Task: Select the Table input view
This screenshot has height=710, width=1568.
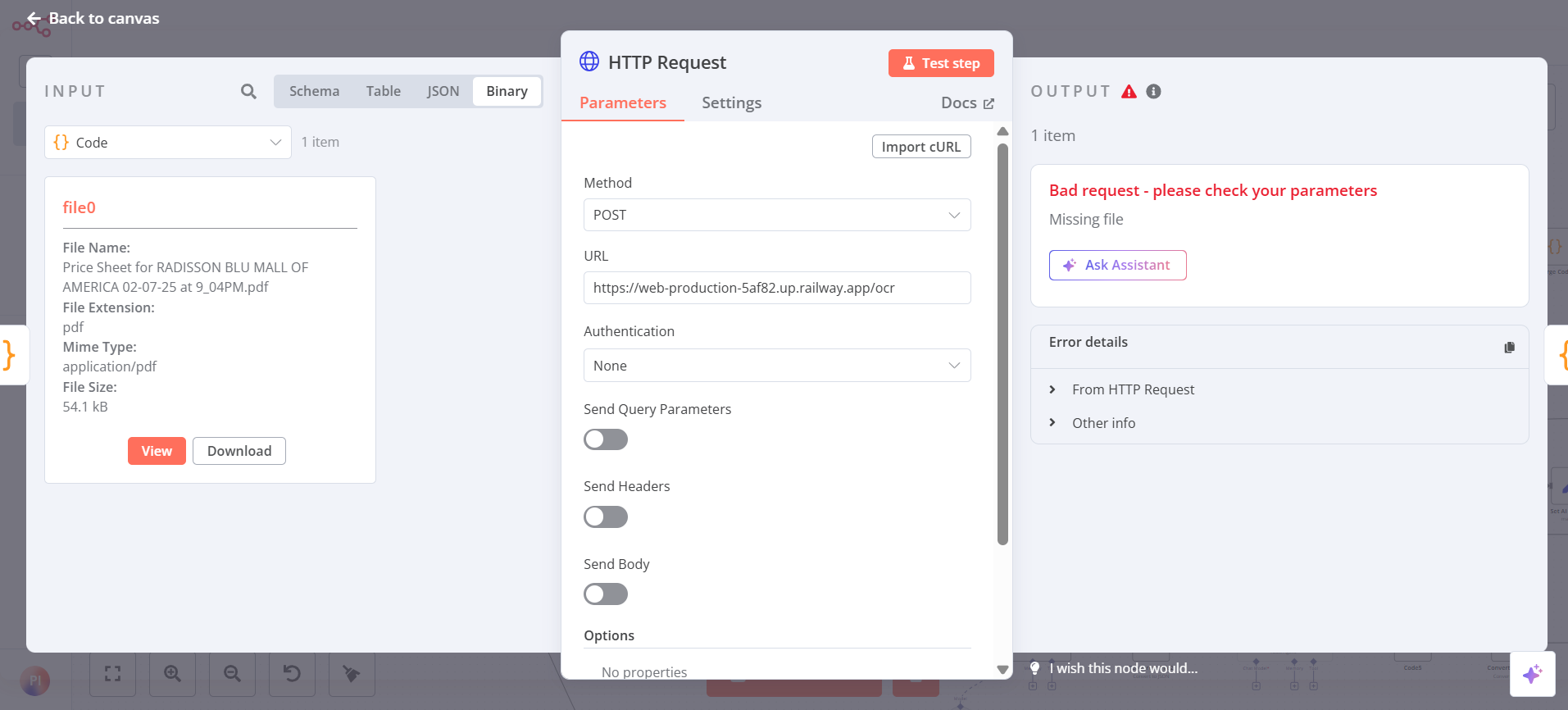Action: [384, 91]
